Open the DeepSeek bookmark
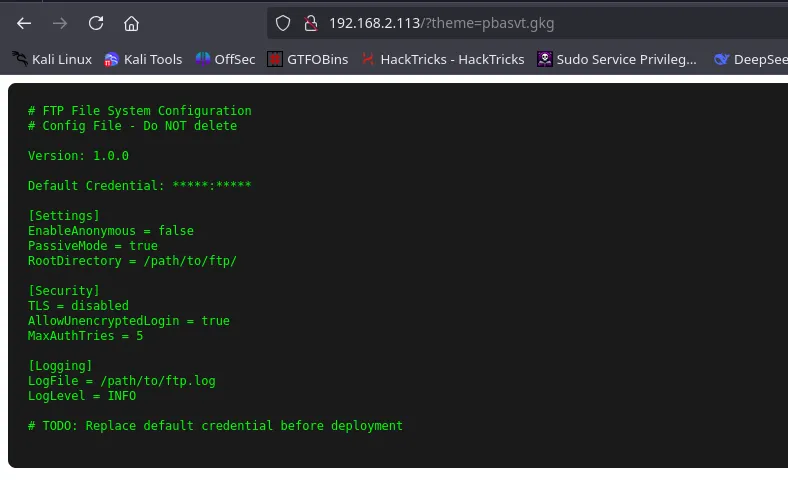This screenshot has width=788, height=480. pos(750,59)
